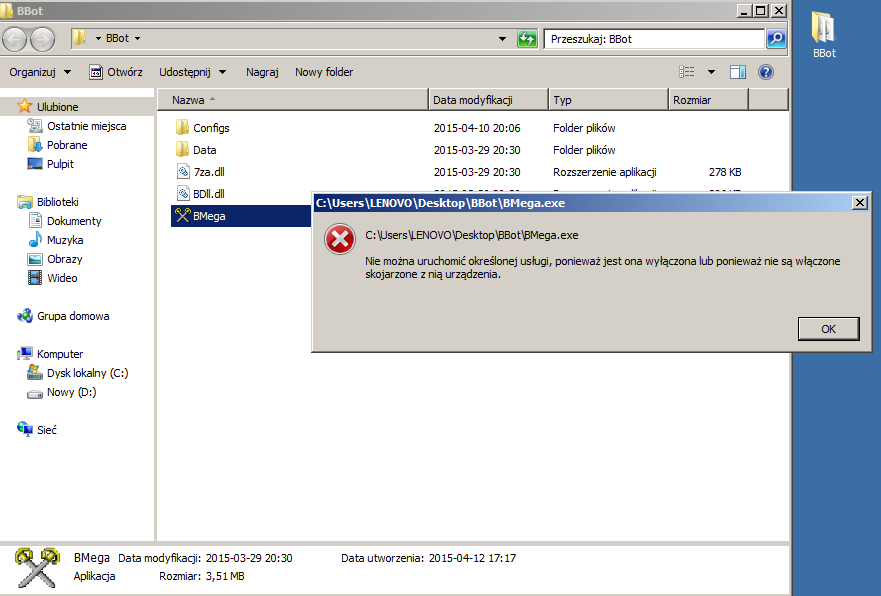Click the OK button in error dialog
The image size is (881, 596).
pos(828,329)
